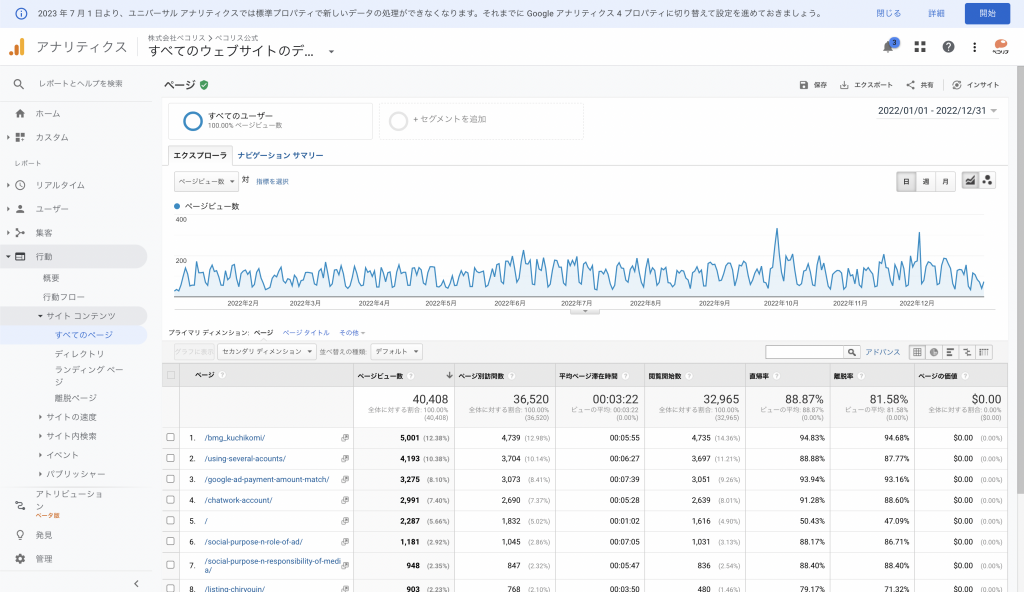Switch chart to line chart icon
Viewport: 1024px width, 592px height.
[x=970, y=181]
